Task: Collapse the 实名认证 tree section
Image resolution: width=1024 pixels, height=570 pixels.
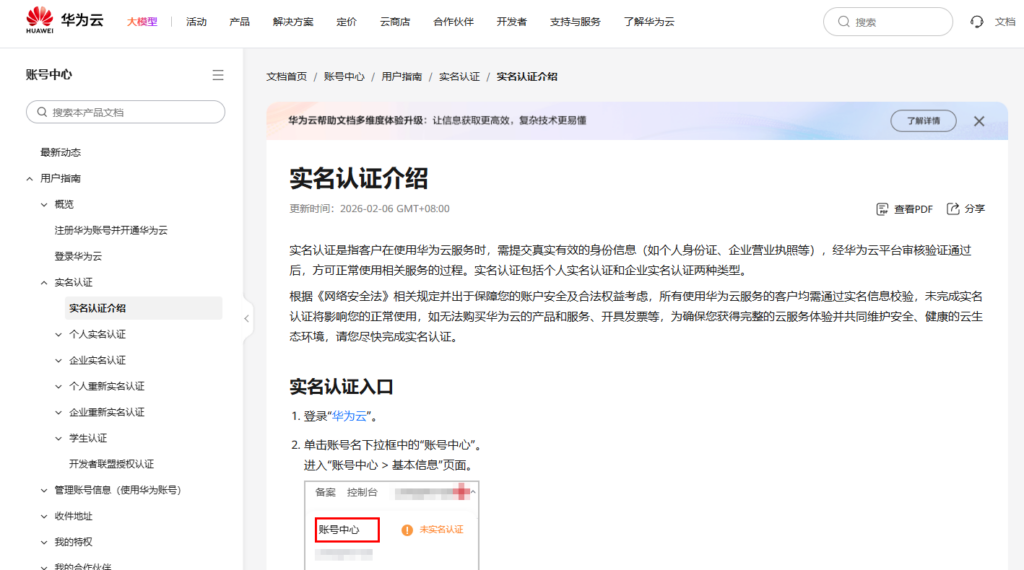Action: 44,283
